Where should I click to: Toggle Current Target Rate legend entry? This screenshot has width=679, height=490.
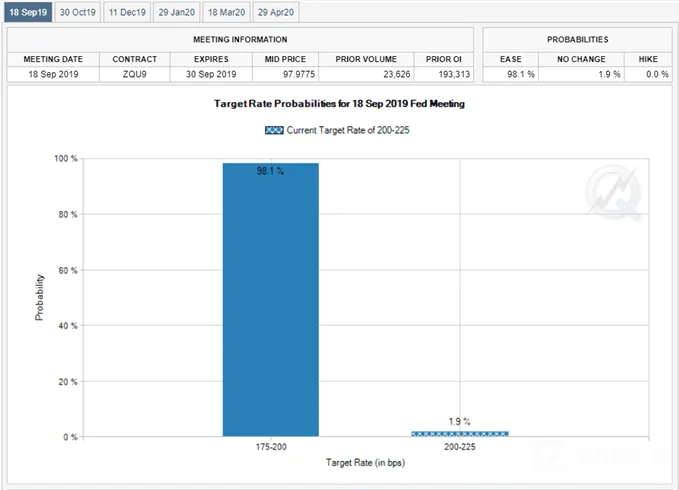pos(337,130)
